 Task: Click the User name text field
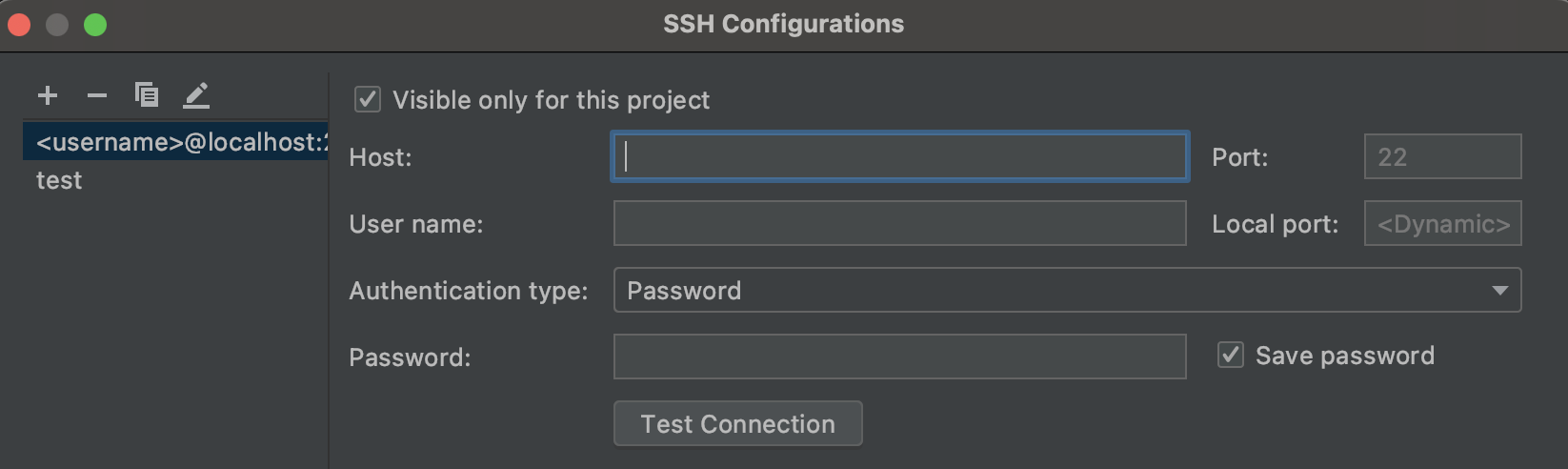(x=899, y=223)
